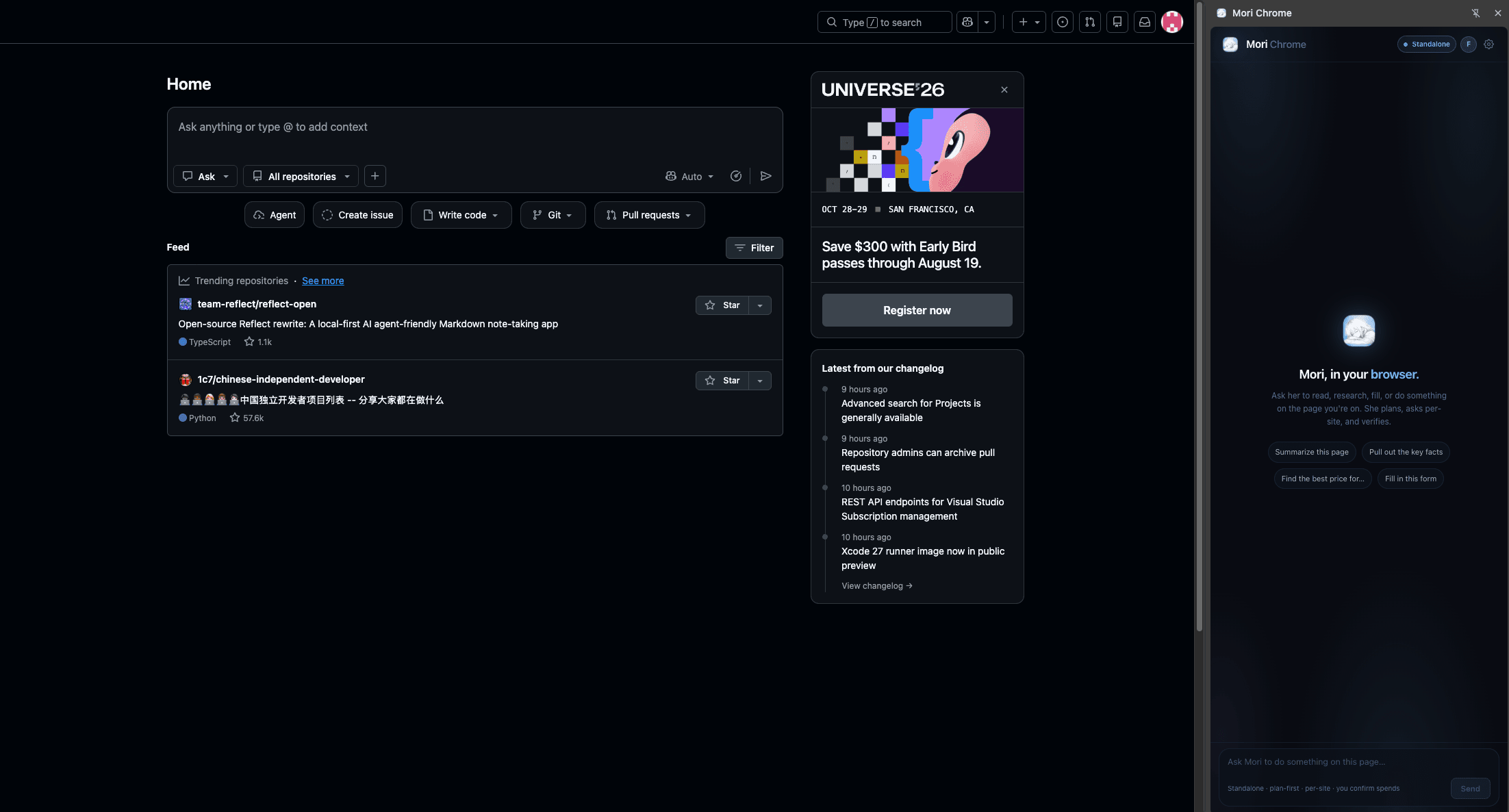Image resolution: width=1509 pixels, height=812 pixels.
Task: Open REST API endpoints for Visual Studio entry
Action: point(922,509)
